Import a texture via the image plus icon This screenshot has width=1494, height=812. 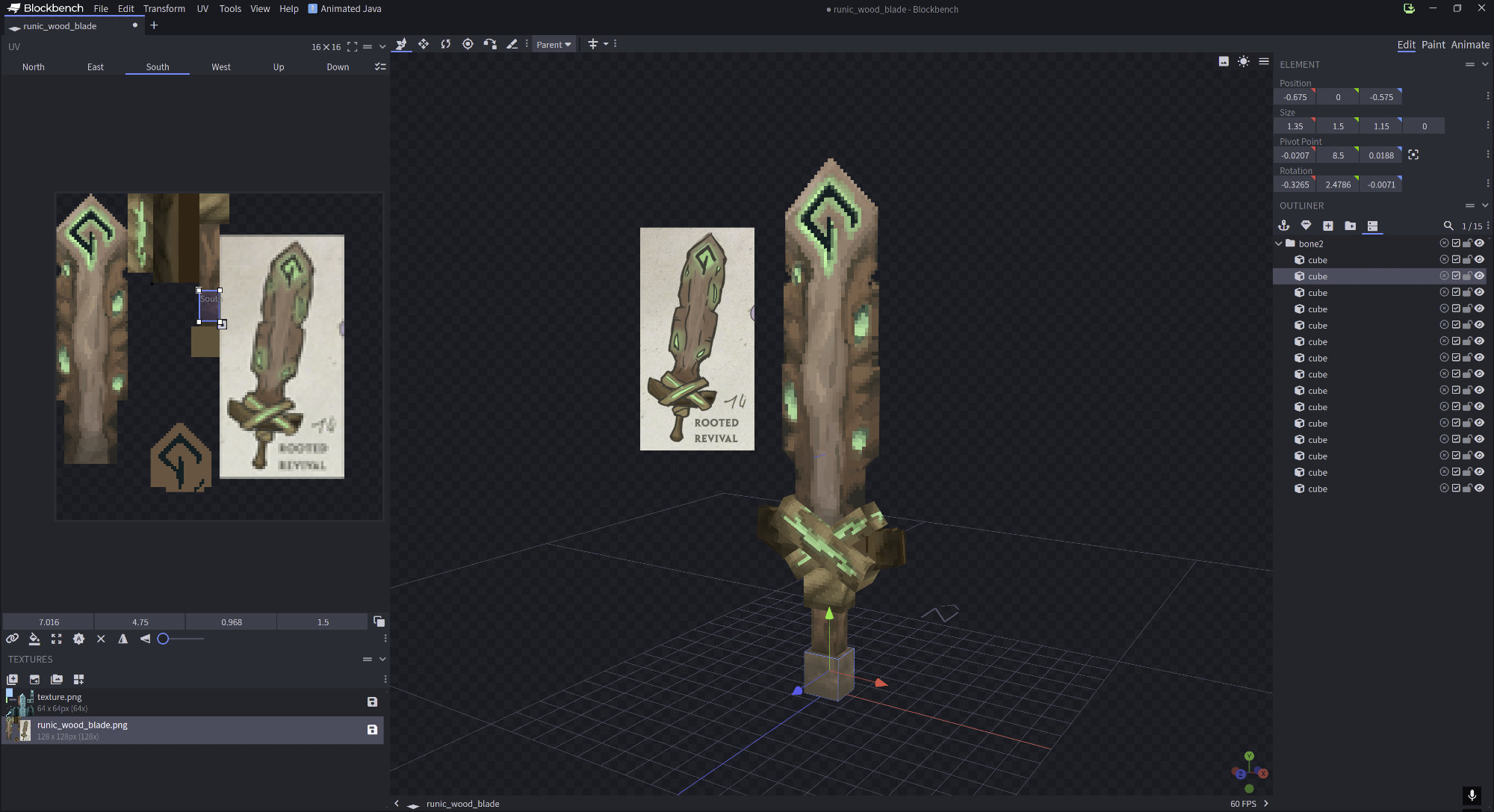point(34,679)
